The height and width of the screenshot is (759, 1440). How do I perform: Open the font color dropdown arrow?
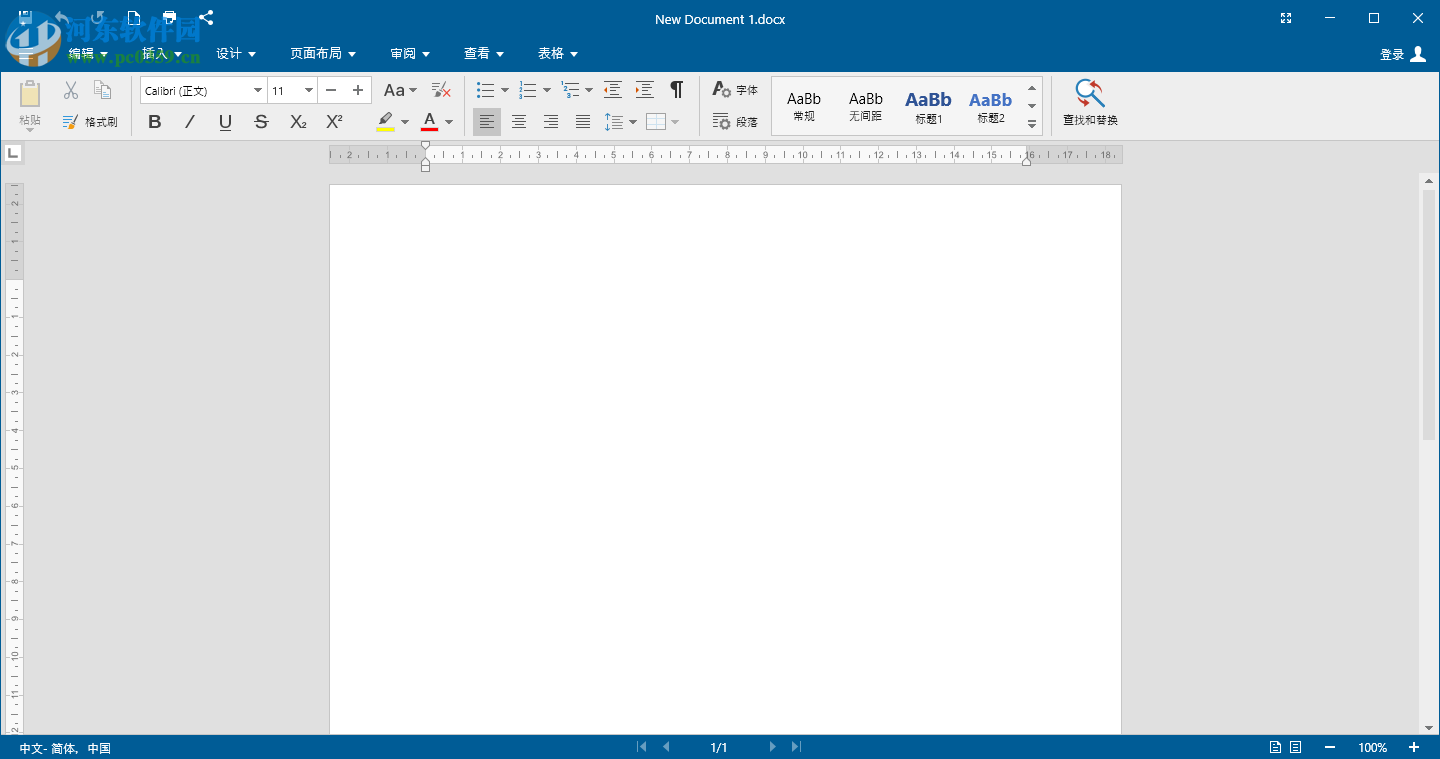click(447, 121)
